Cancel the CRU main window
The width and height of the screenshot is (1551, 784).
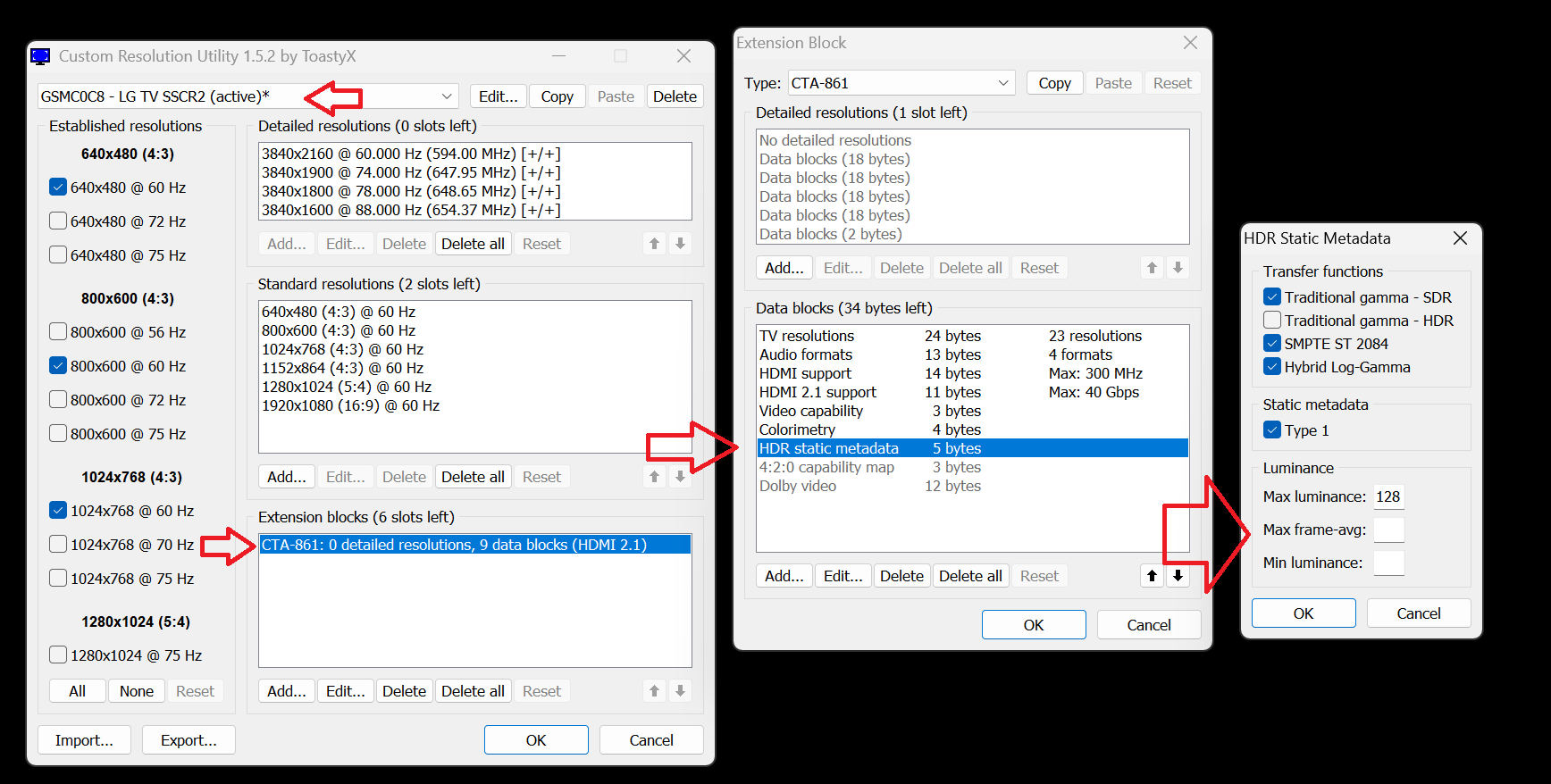coord(651,740)
